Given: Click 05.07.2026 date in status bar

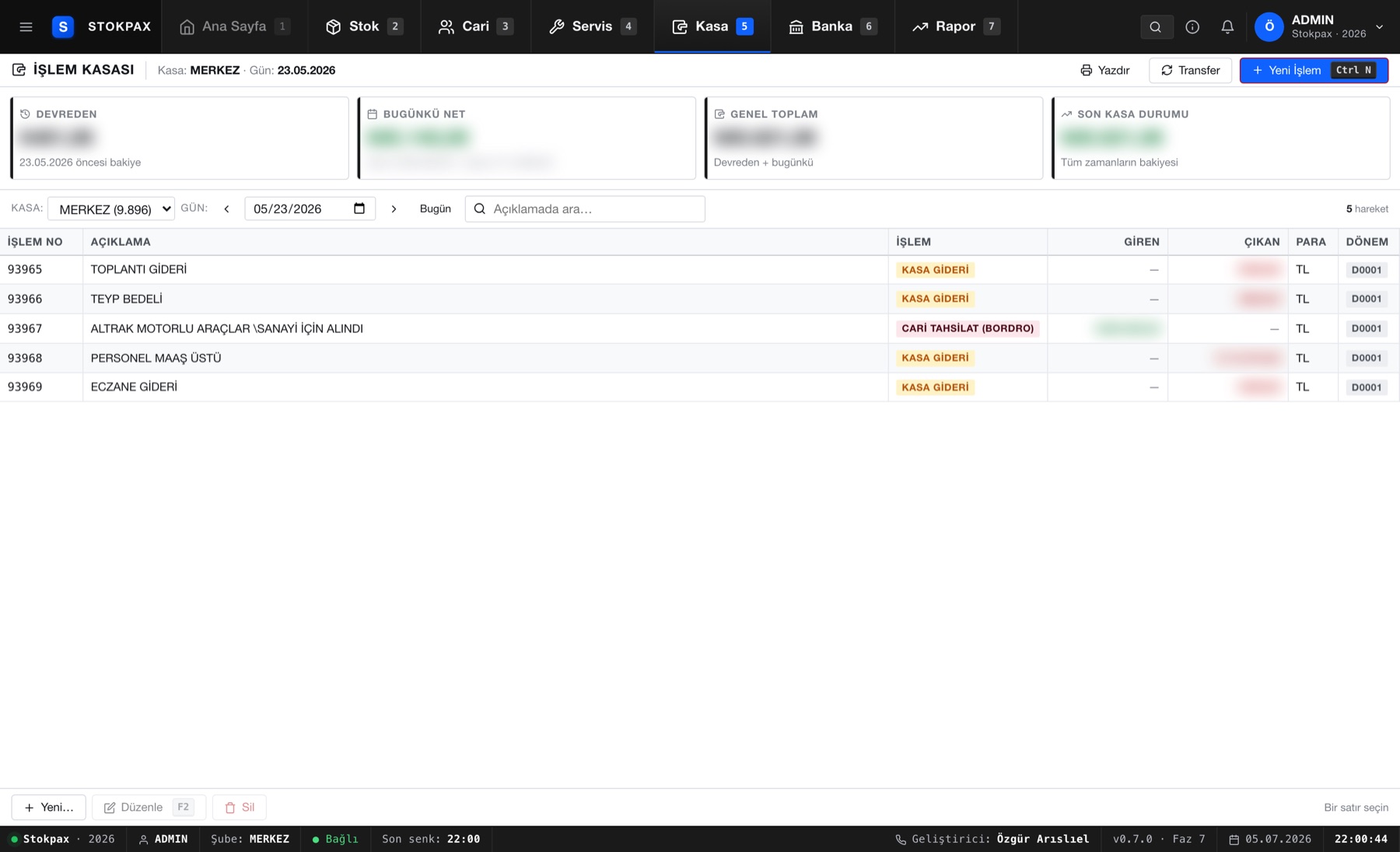Looking at the screenshot, I should point(1270,839).
